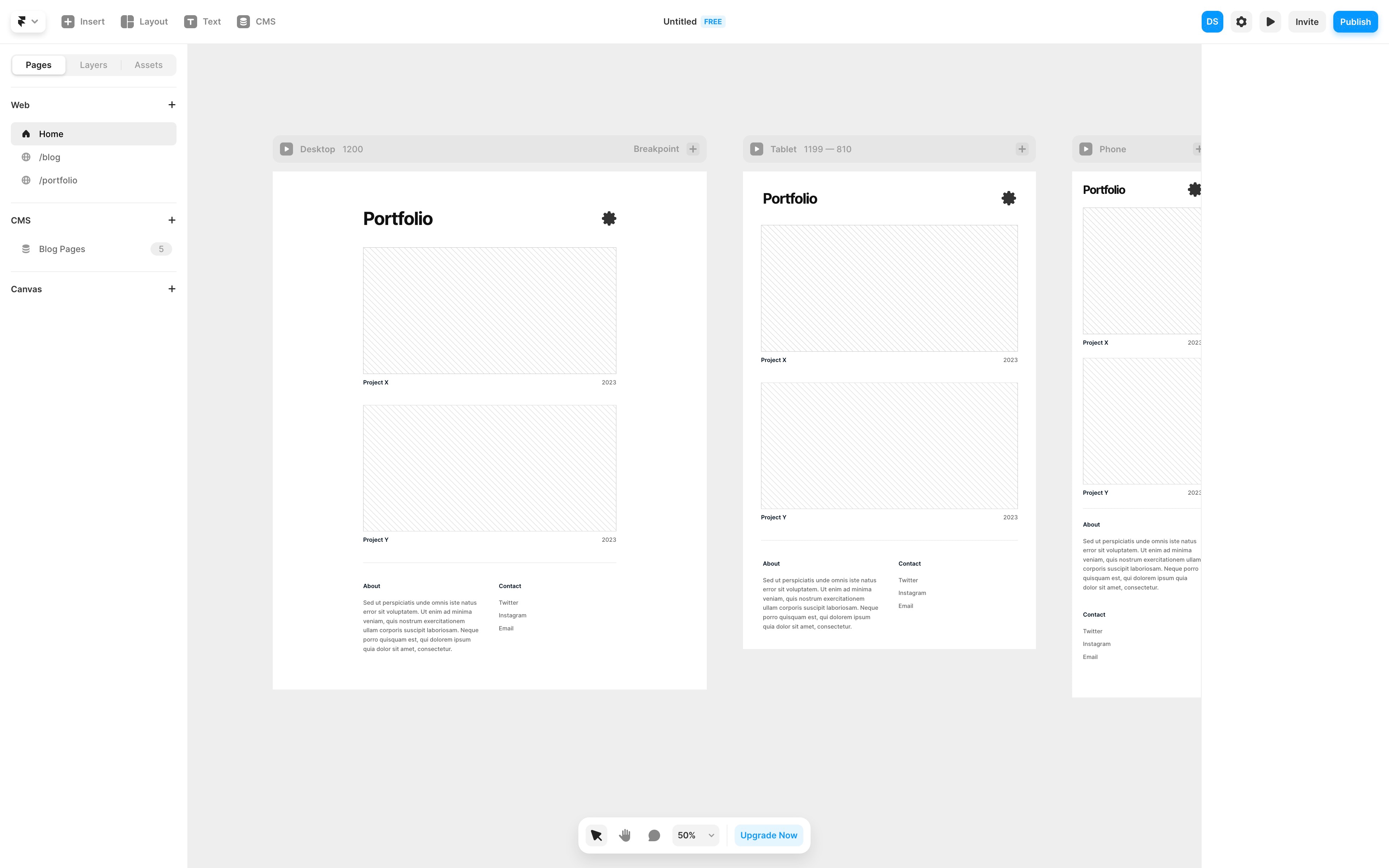Select the hand pan tool
The width and height of the screenshot is (1389, 868).
625,835
